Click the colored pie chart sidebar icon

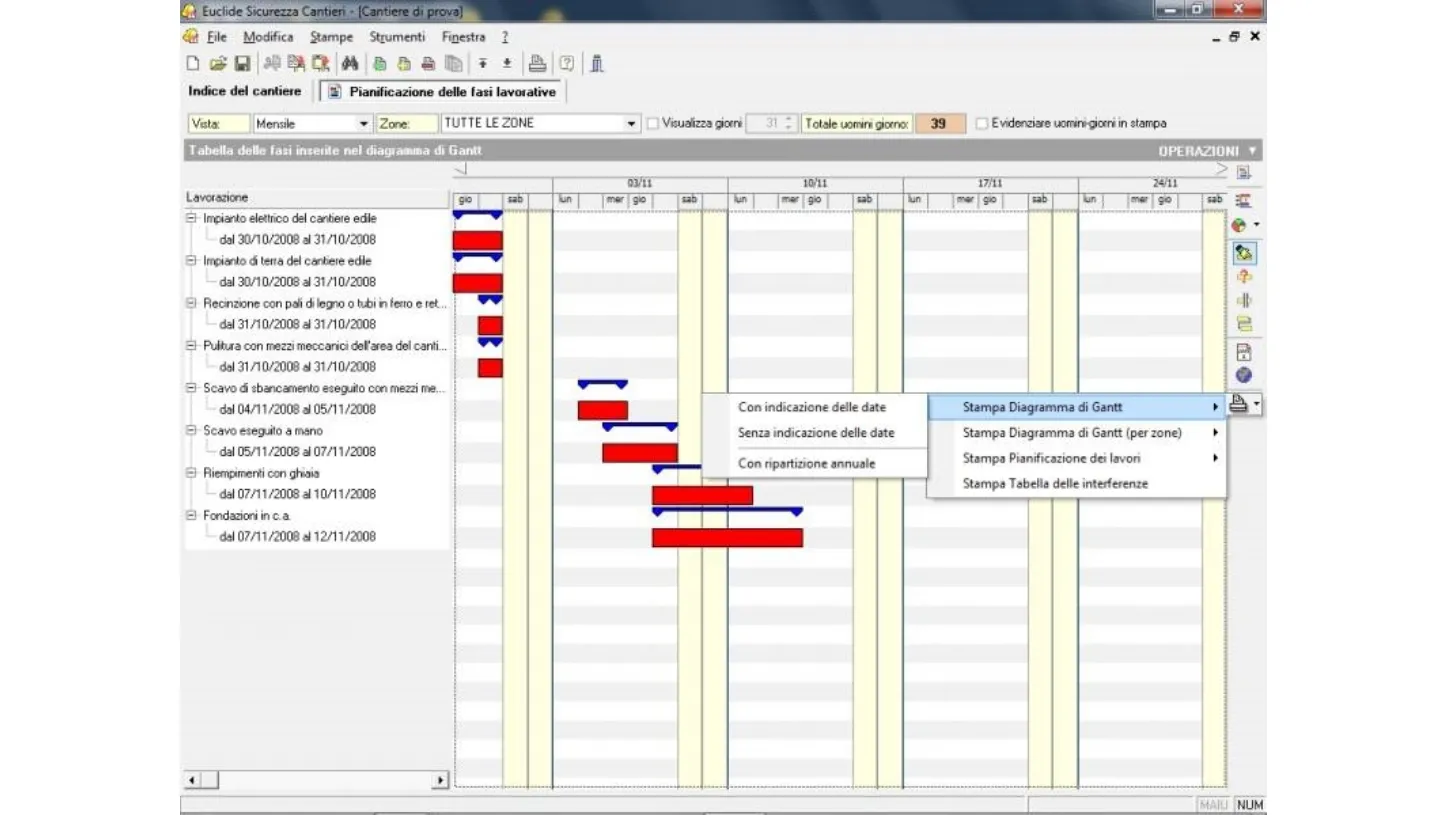coord(1240,225)
